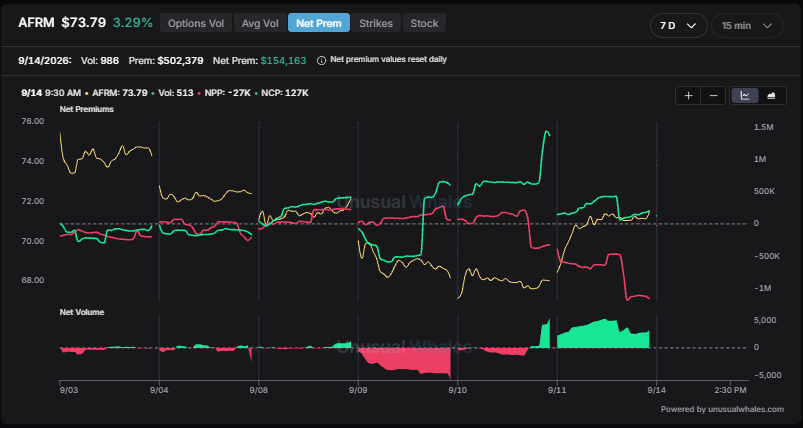Viewport: 803px width, 428px height.
Task: Click the 9/04 date axis label
Action: tap(159, 390)
